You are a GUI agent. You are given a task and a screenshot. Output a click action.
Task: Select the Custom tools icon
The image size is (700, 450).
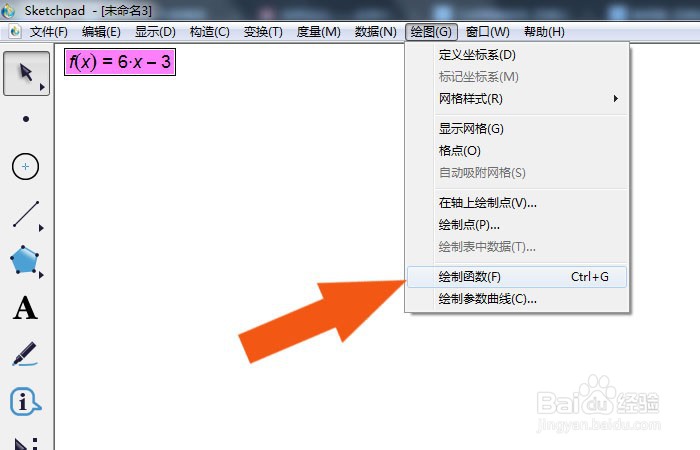(x=25, y=442)
